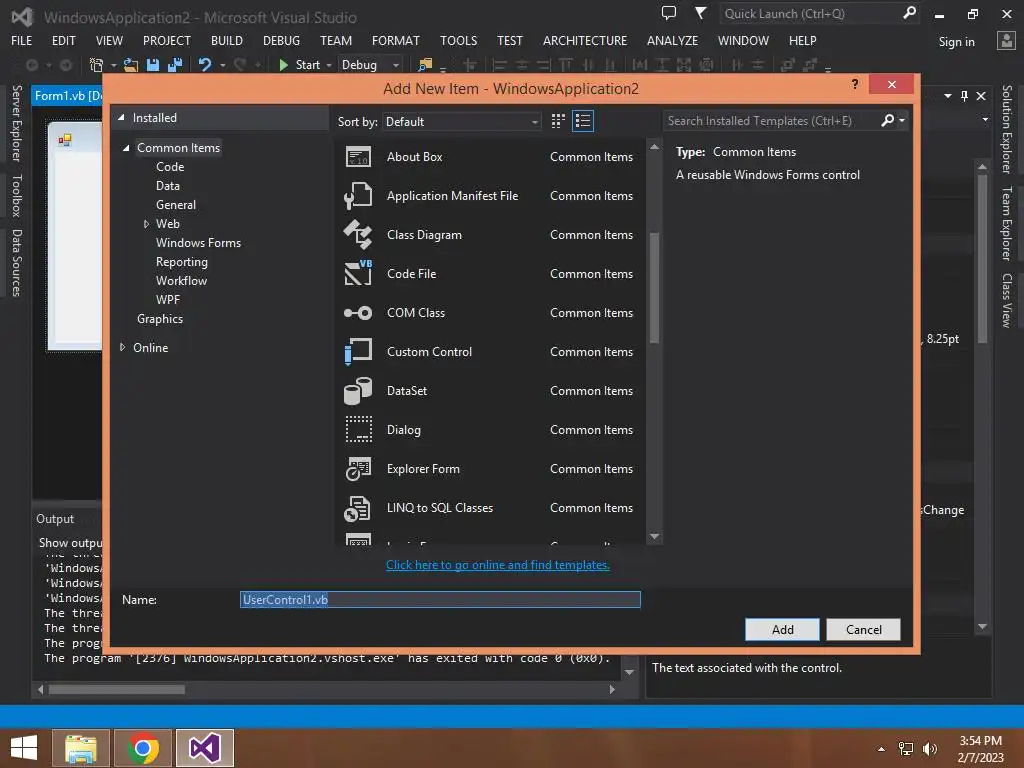This screenshot has width=1024, height=768.
Task: Select the WPF category
Action: pos(168,300)
